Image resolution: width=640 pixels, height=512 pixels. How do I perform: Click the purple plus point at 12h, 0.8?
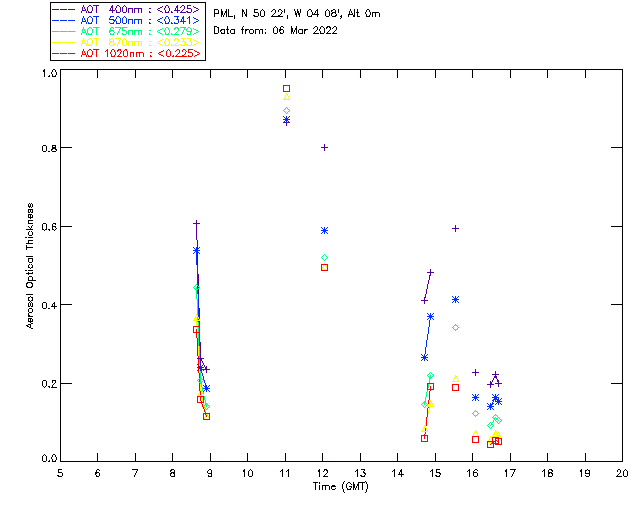pyautogui.click(x=324, y=147)
